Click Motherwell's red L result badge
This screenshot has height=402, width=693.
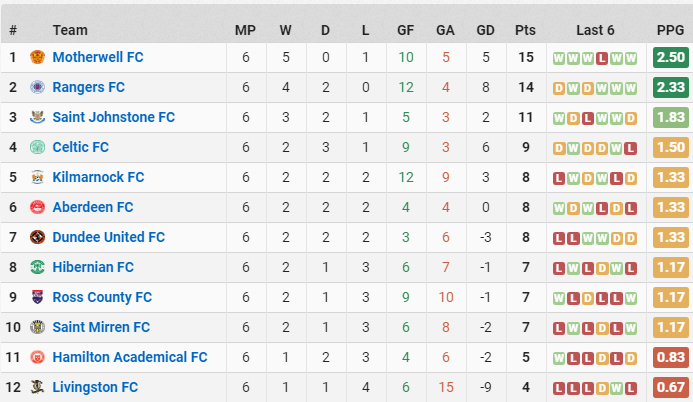click(x=602, y=58)
